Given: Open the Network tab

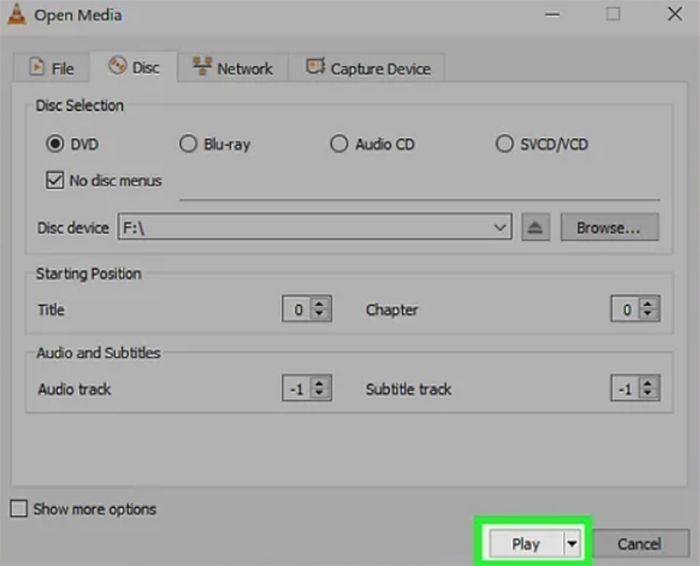Looking at the screenshot, I should tap(233, 68).
